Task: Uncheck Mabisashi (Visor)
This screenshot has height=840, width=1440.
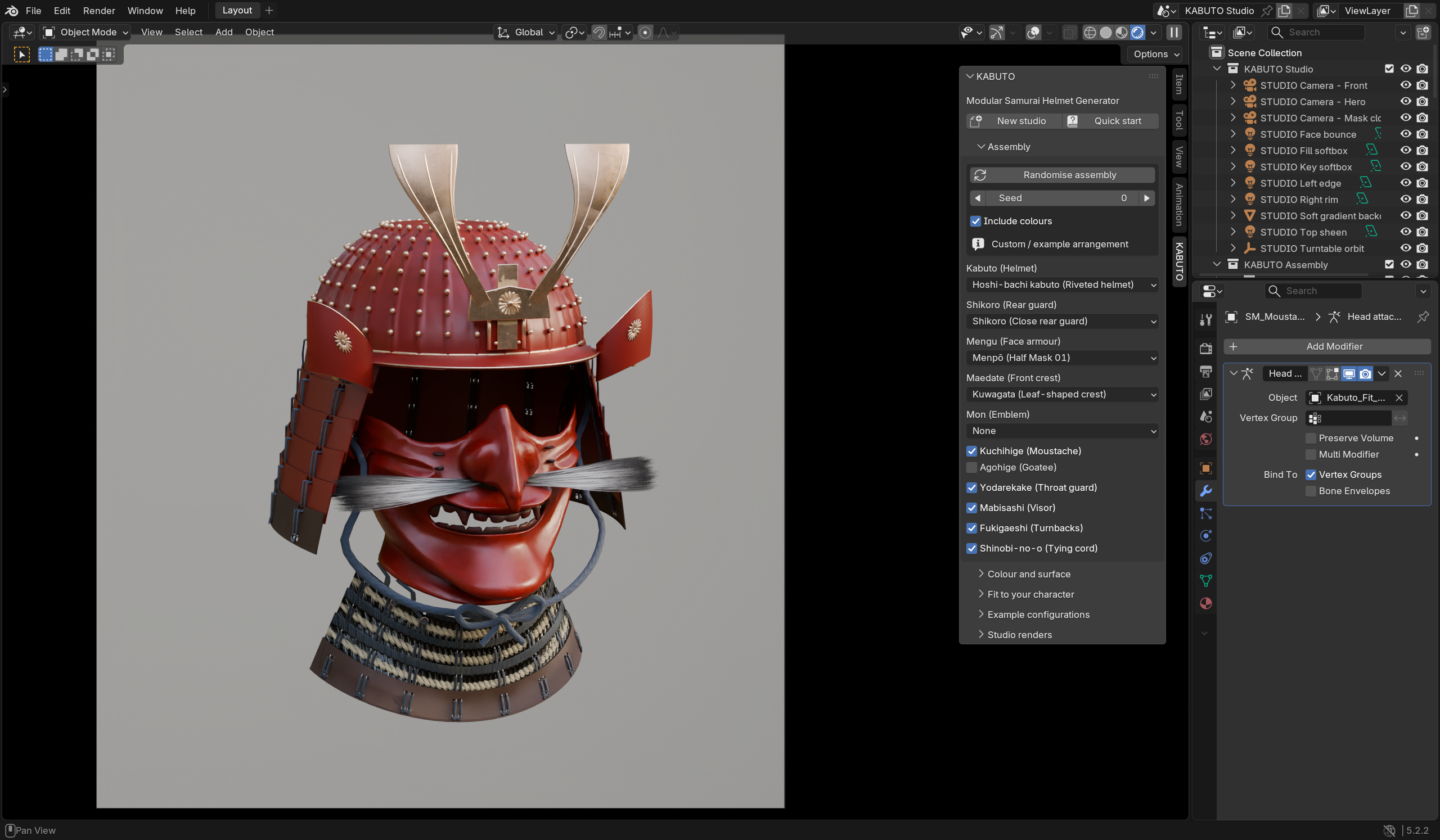Action: [x=971, y=508]
